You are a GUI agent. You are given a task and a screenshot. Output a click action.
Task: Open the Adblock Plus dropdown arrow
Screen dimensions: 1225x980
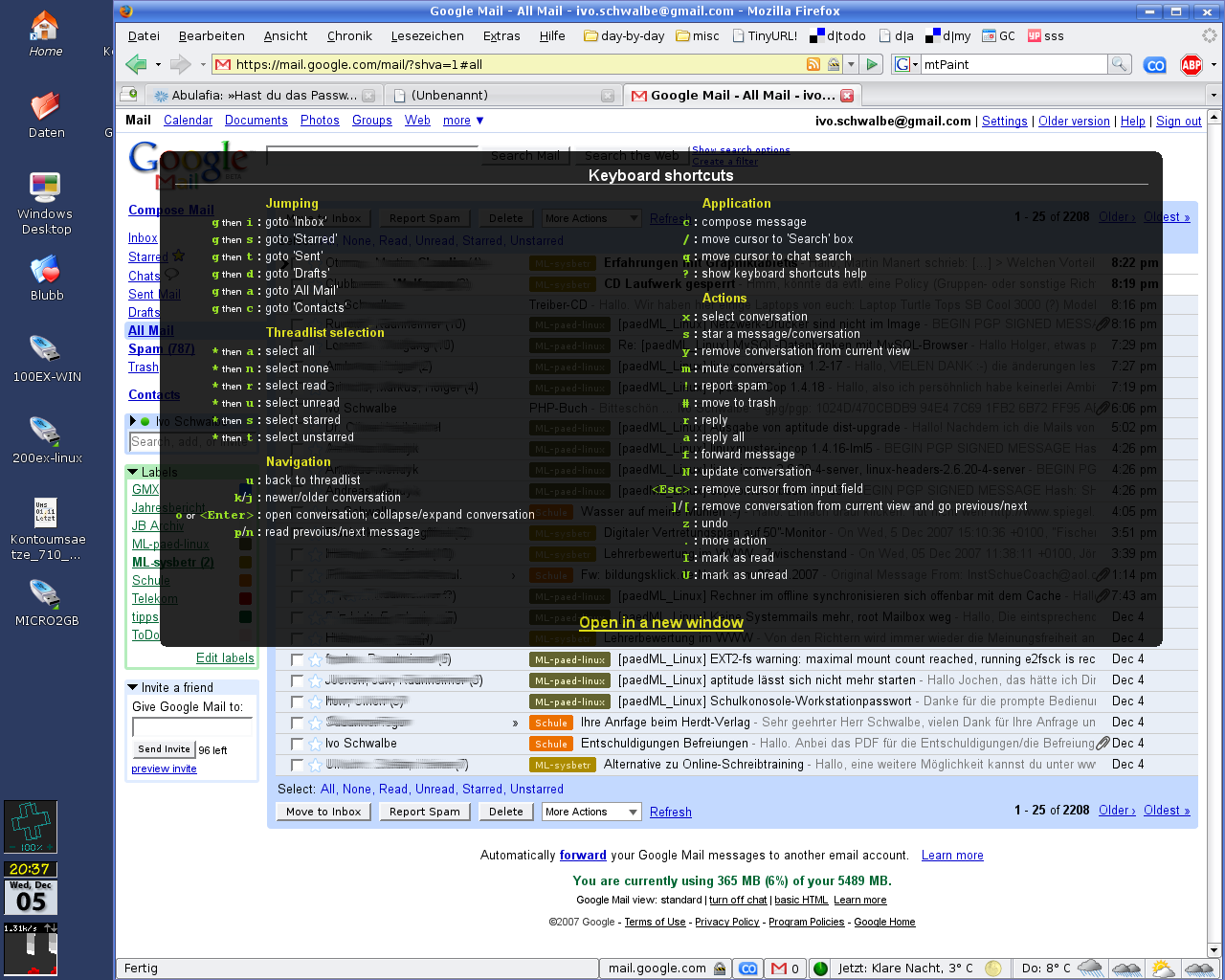(1214, 65)
